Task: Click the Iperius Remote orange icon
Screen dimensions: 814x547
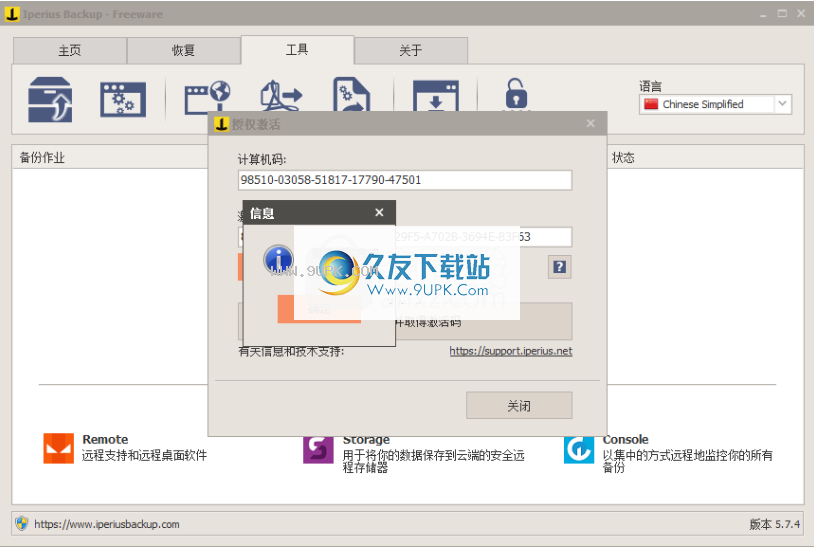Action: pos(58,448)
